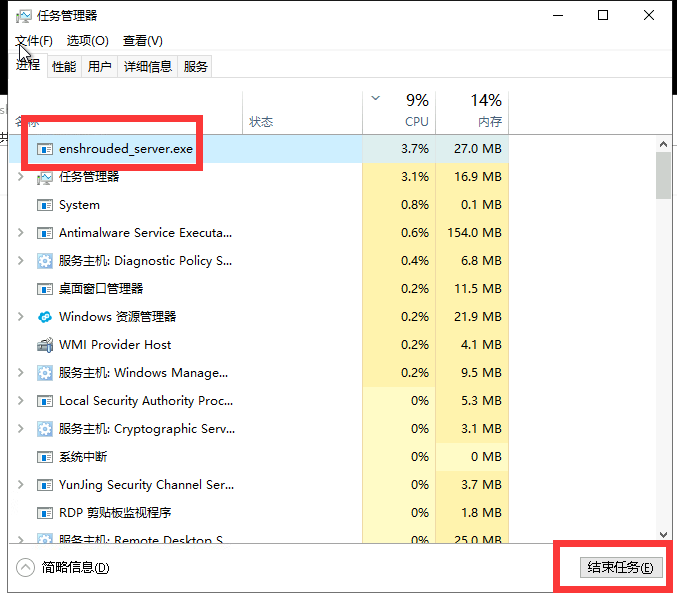Click the 3.7% CPU value
The image size is (677, 595).
coord(414,149)
